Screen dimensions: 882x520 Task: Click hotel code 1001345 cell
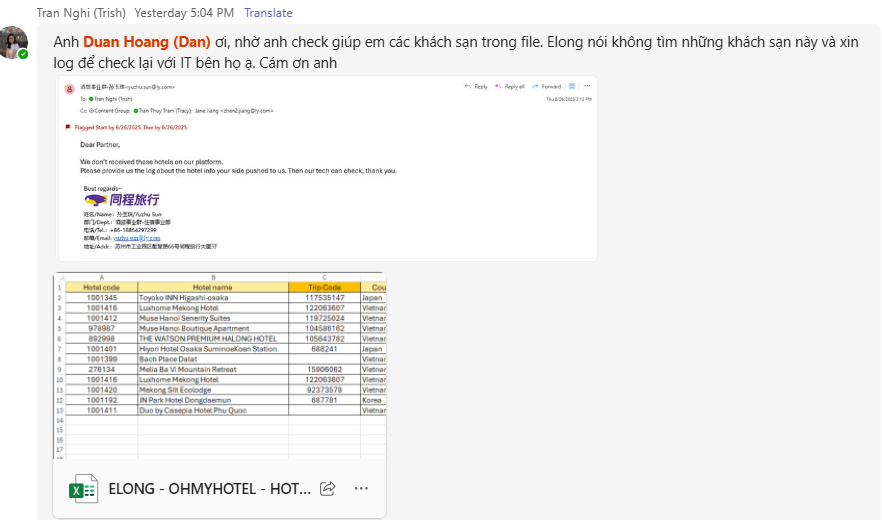[x=101, y=298]
